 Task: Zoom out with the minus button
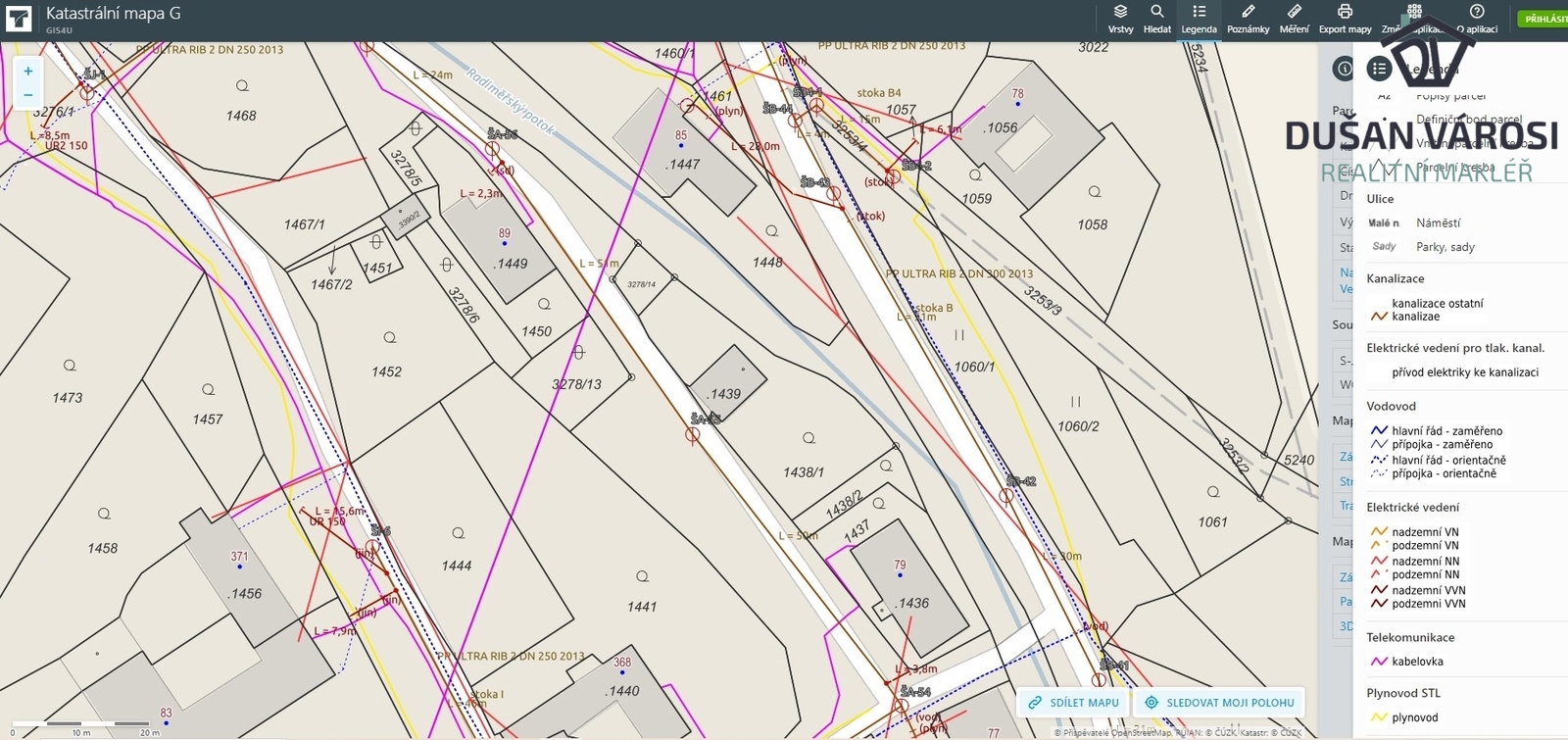tap(28, 95)
